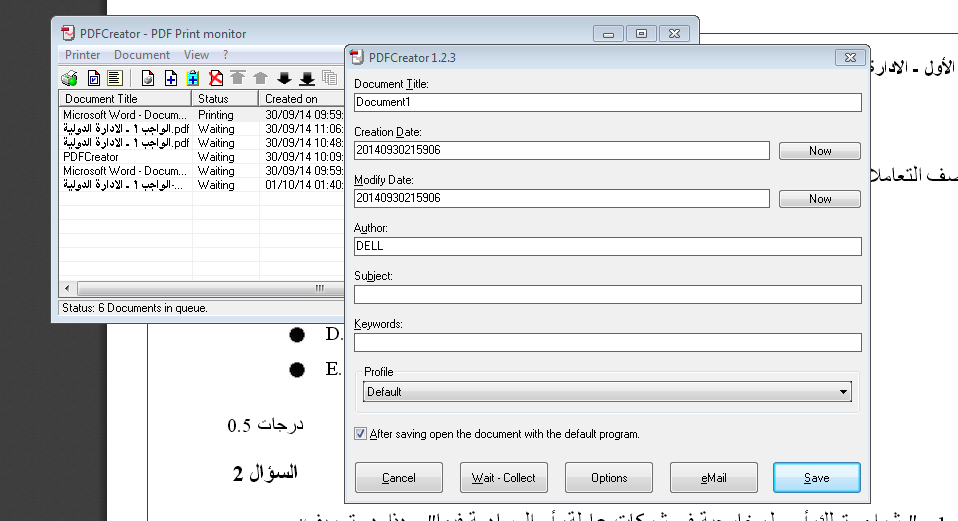Maximize the PDF Print monitor window
This screenshot has width=958, height=521.
tap(641, 34)
